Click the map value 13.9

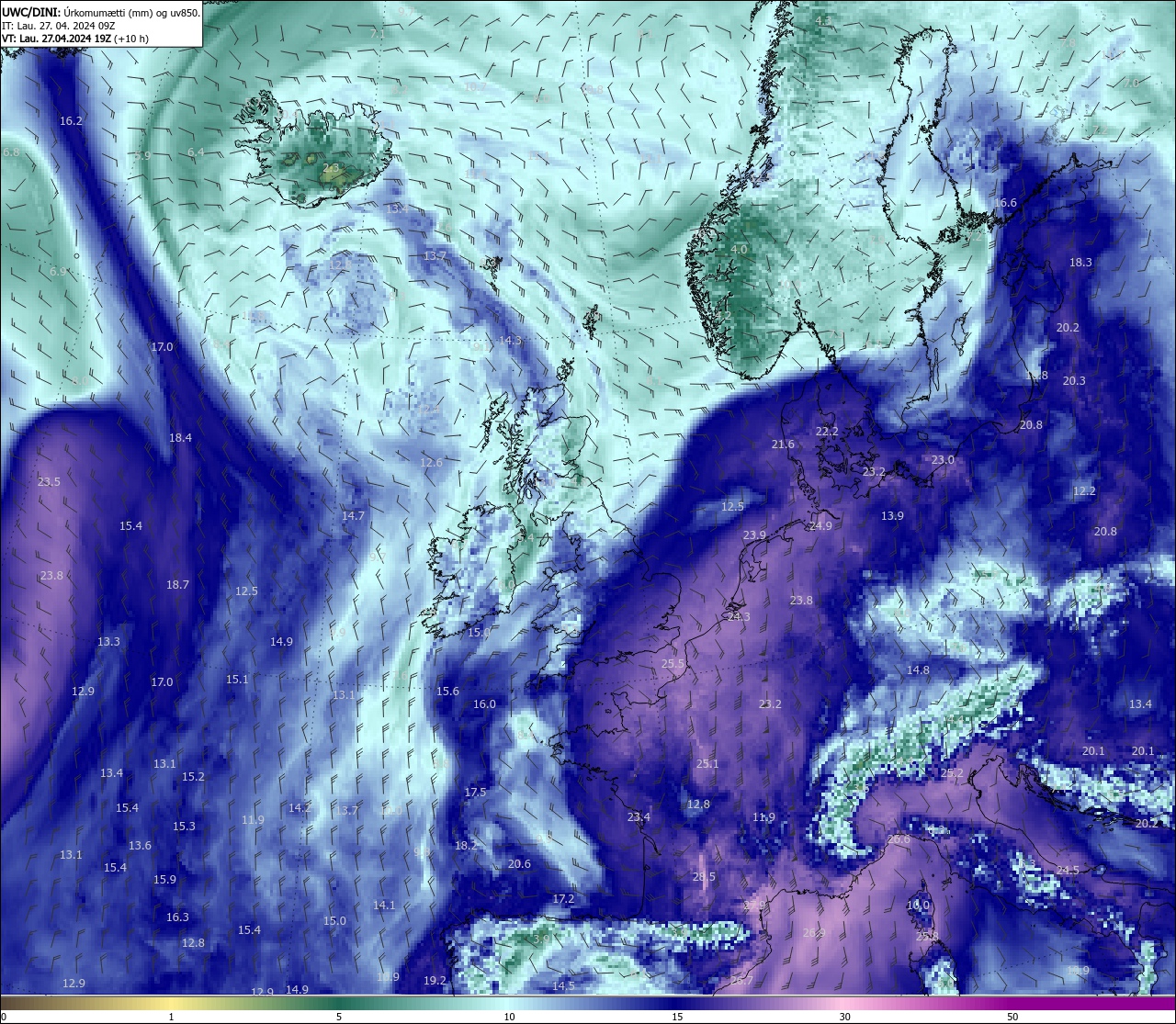(x=892, y=516)
